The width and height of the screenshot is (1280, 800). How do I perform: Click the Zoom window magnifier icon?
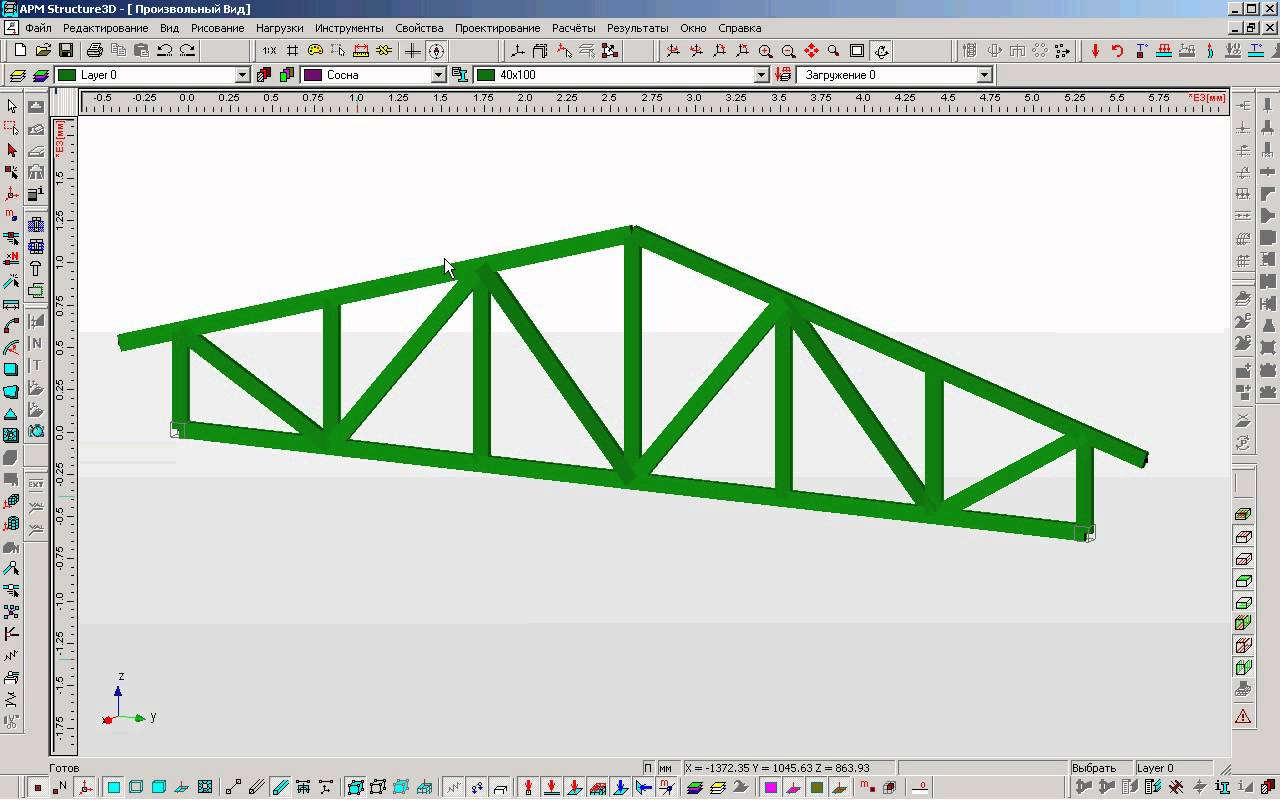[834, 50]
